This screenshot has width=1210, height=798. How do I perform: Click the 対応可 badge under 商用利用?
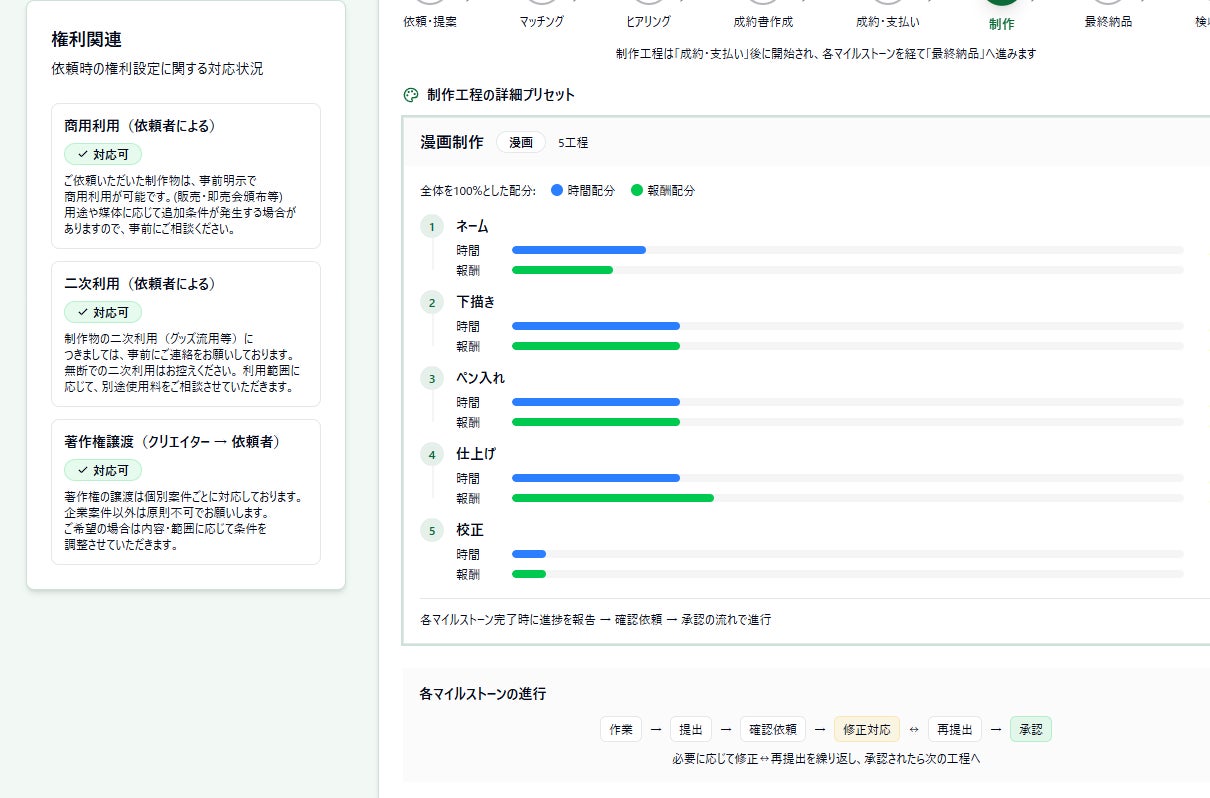[103, 154]
